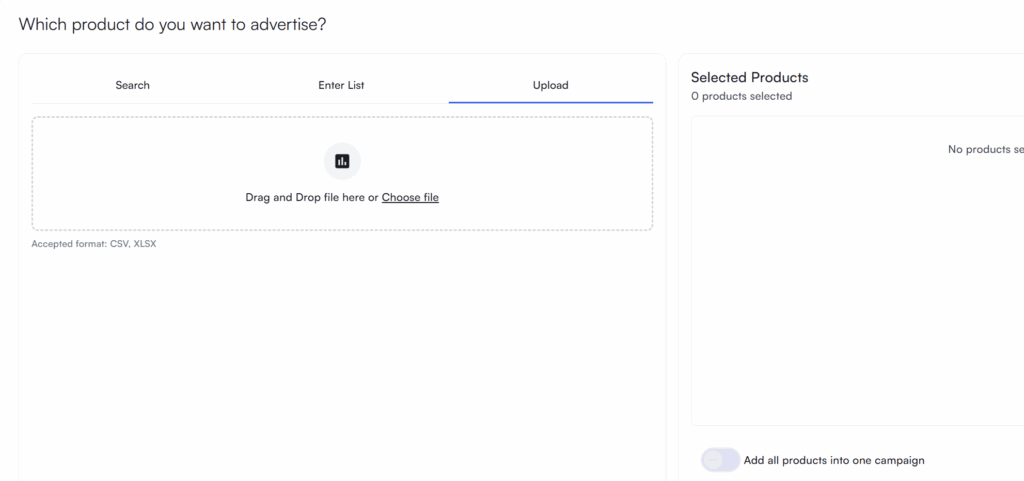Image resolution: width=1024 pixels, height=481 pixels.
Task: Click blank area below the accepted format note
Action: [340, 360]
